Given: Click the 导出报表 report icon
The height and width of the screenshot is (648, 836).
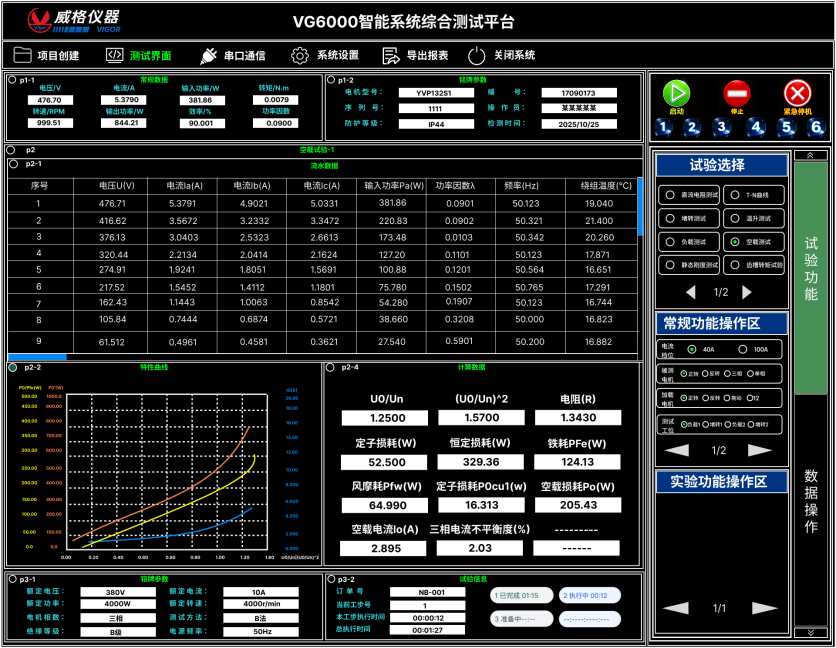Looking at the screenshot, I should tap(391, 55).
